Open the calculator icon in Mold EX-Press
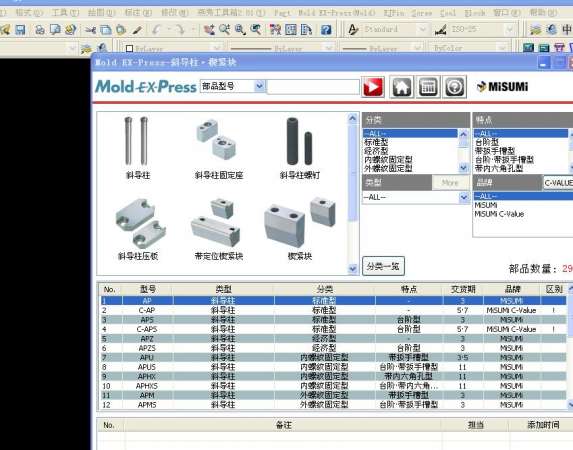This screenshot has width=573, height=450. [428, 87]
